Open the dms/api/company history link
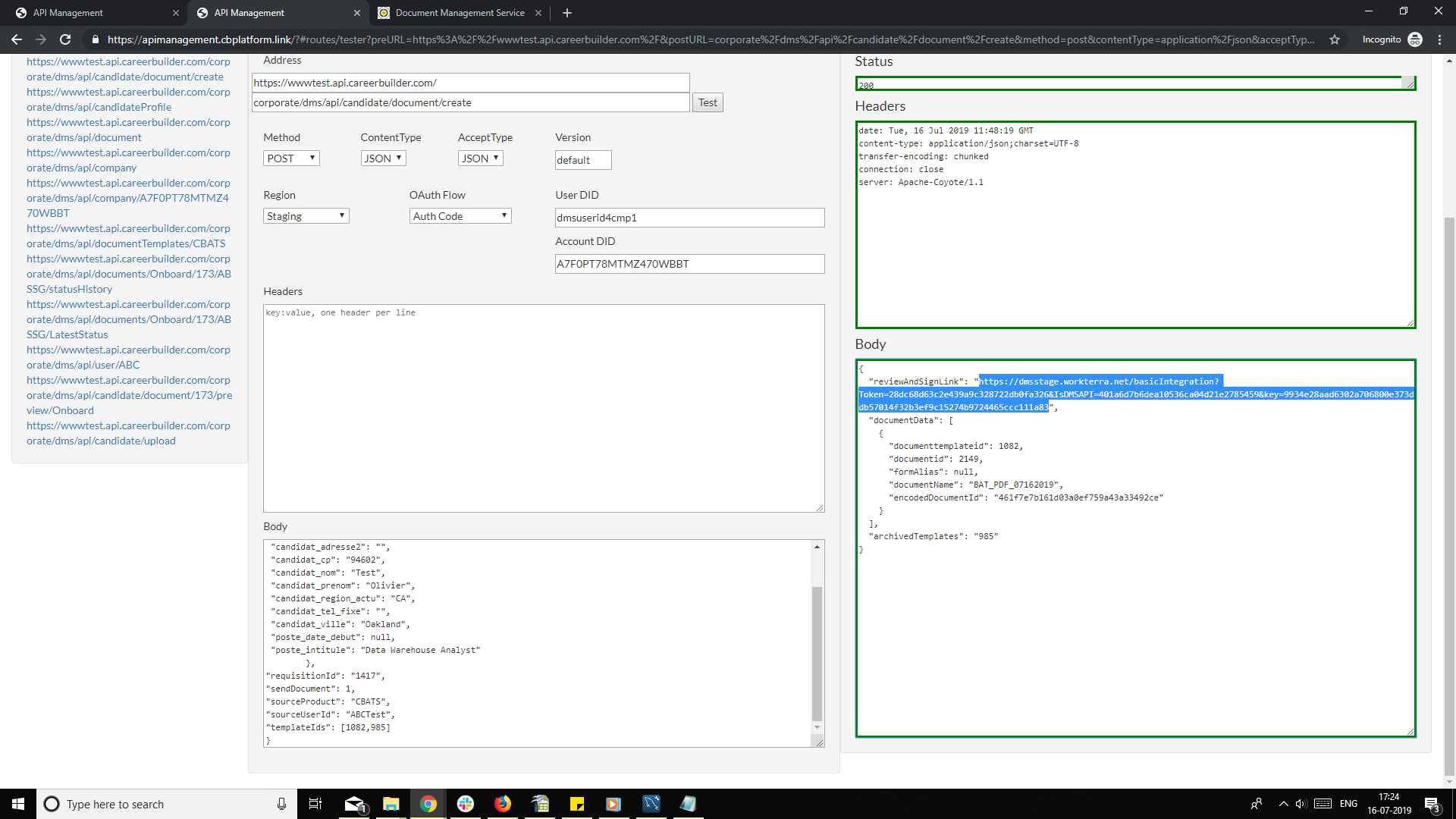Viewport: 1456px width, 819px height. click(x=128, y=160)
